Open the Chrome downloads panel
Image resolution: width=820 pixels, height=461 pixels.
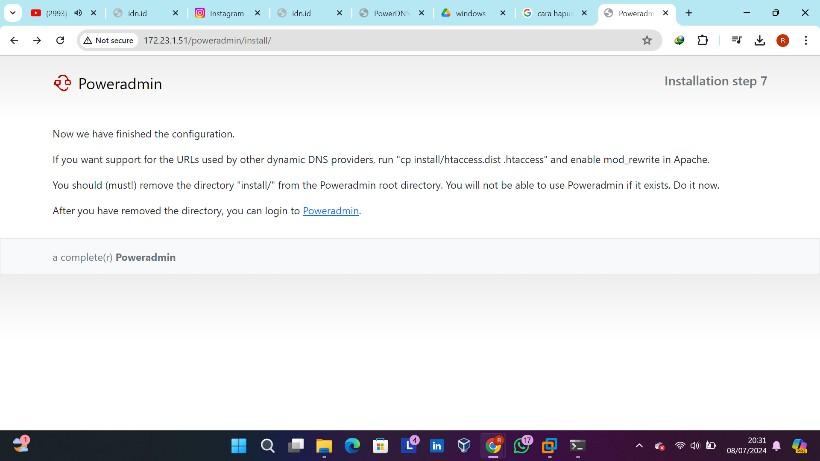[760, 40]
